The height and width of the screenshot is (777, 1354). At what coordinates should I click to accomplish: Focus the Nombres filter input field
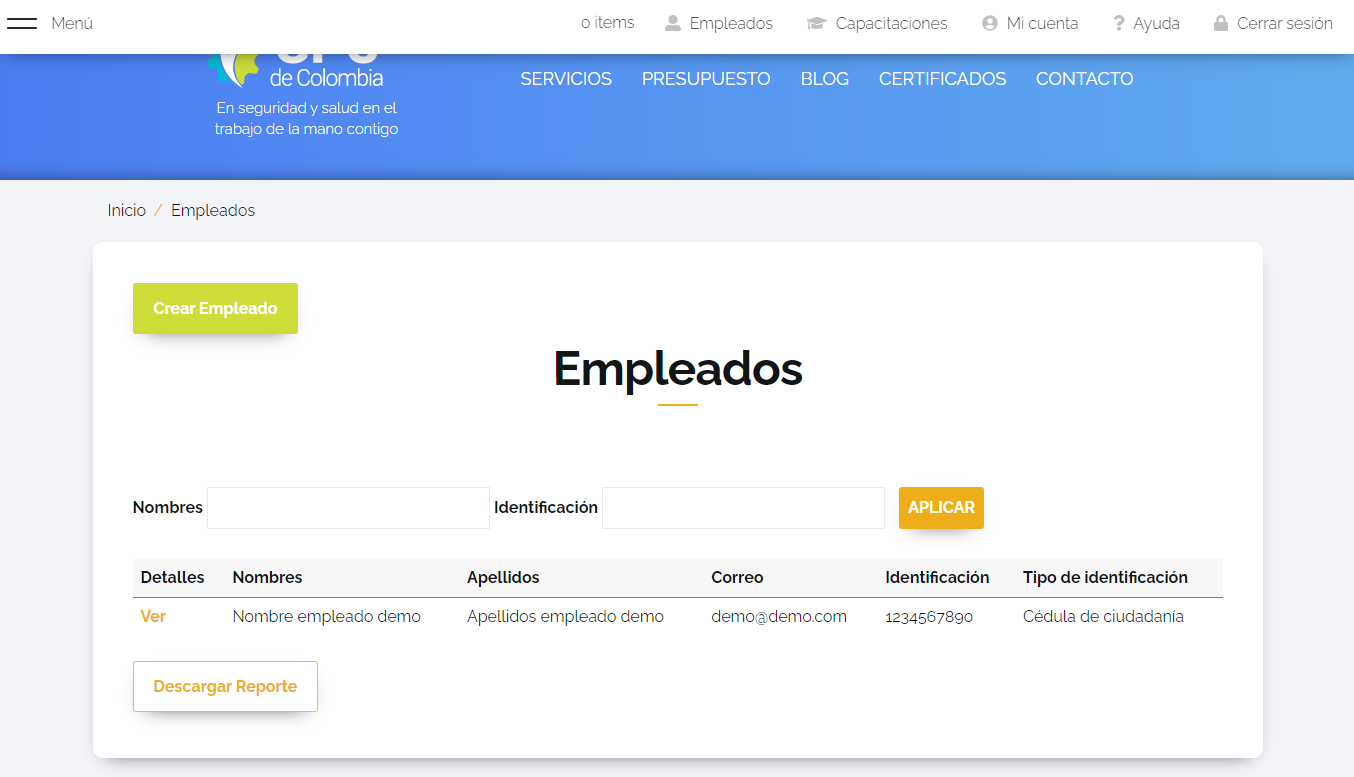pos(348,508)
